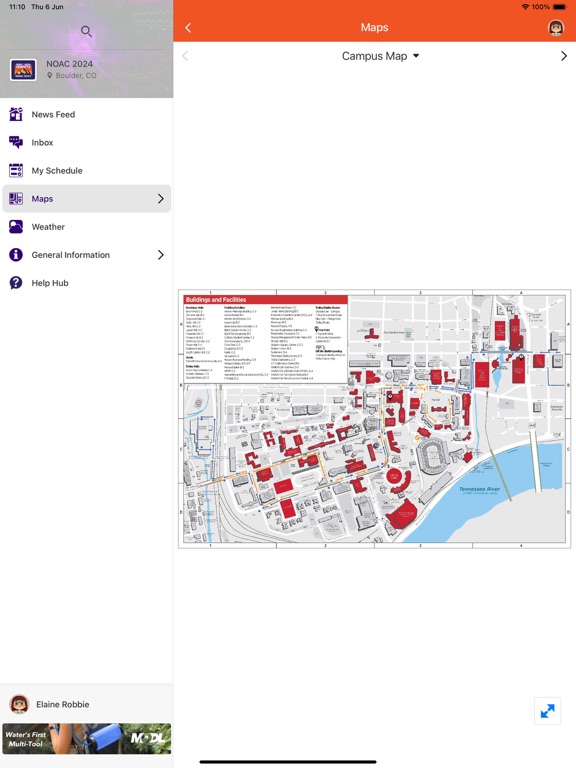Open Inbox menu item
This screenshot has height=768, width=576.
coord(87,142)
